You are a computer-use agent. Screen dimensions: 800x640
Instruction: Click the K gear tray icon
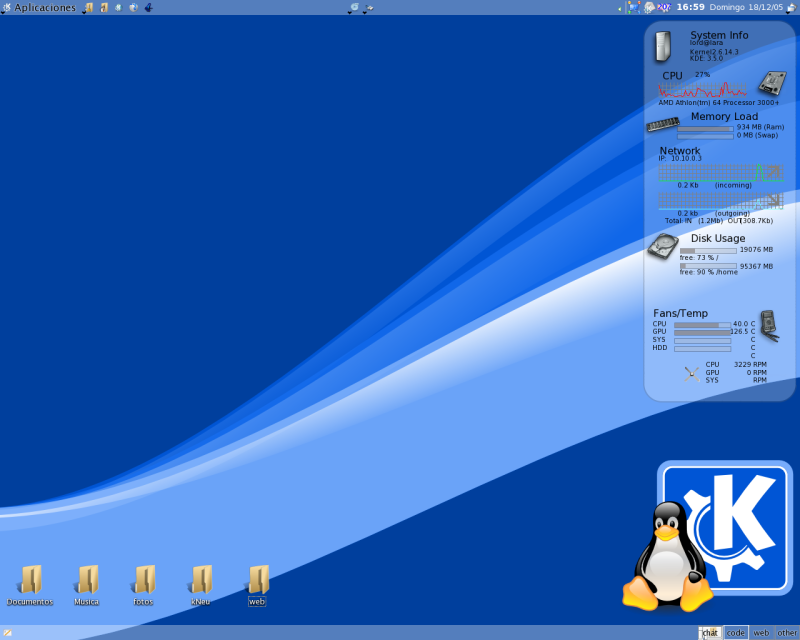tap(649, 7)
